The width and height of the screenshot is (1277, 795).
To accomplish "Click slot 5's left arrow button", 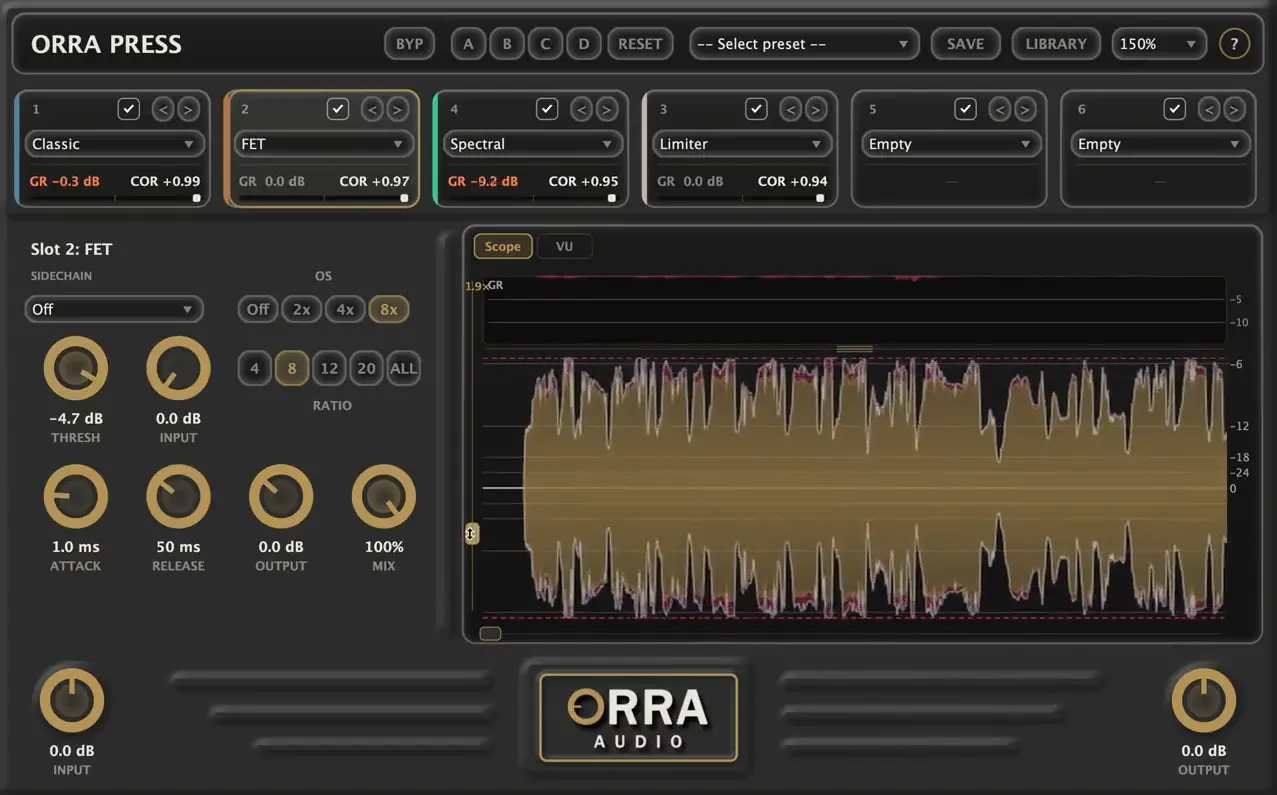I will (1000, 109).
